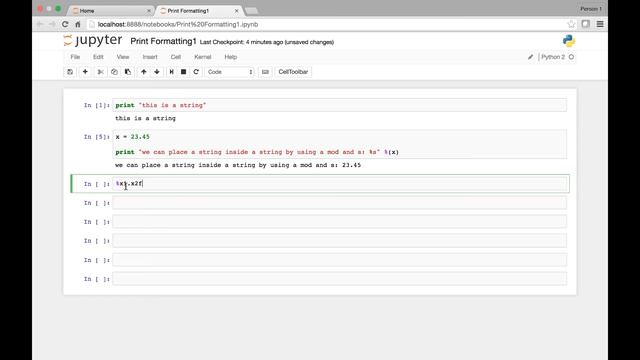
Task: Click the cell containing print "this is a string"
Action: (340, 105)
